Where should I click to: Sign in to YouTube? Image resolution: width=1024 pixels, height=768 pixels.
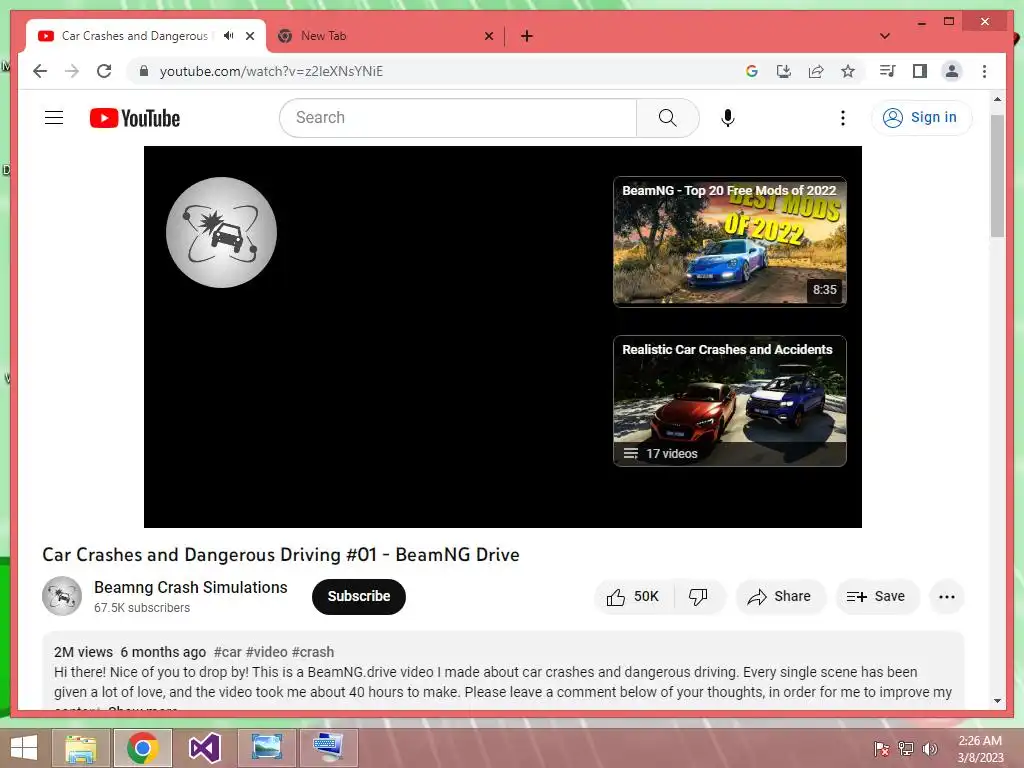coord(921,118)
